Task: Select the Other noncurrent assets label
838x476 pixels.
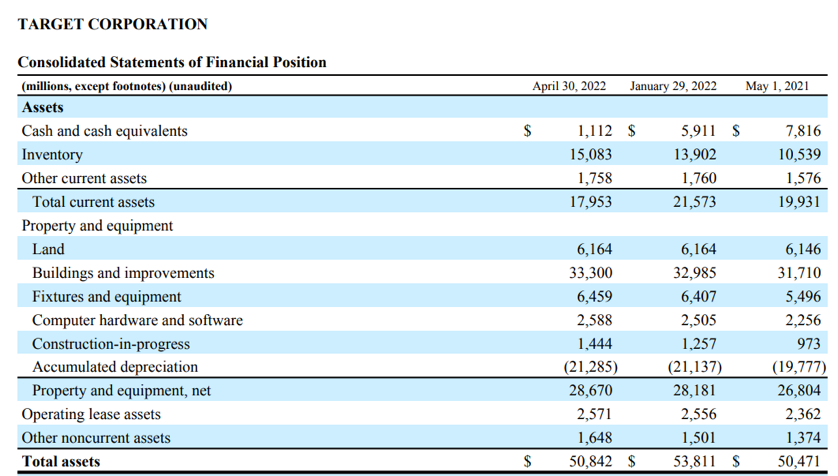Action: 96,438
